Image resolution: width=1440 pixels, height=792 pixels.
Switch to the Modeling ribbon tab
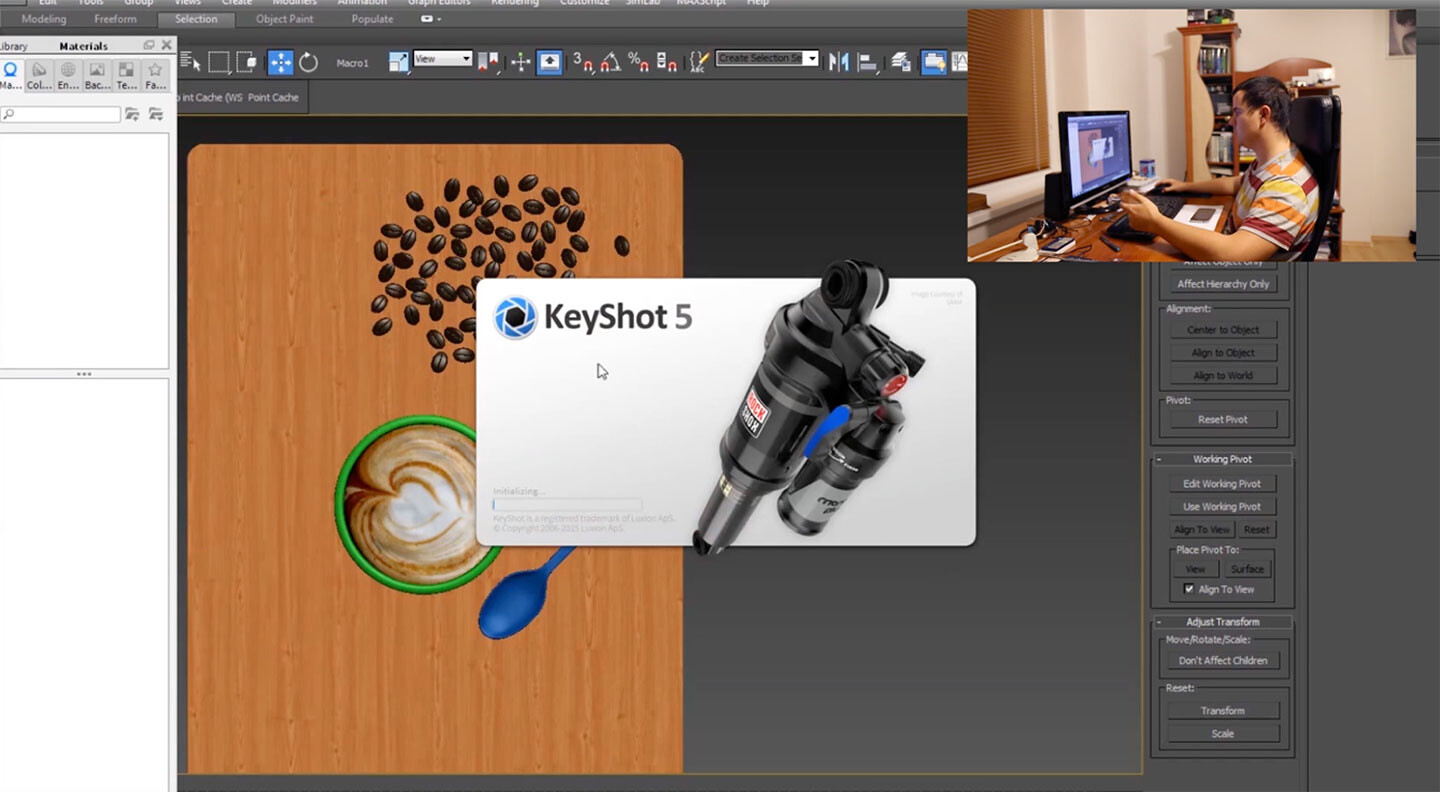pos(44,19)
